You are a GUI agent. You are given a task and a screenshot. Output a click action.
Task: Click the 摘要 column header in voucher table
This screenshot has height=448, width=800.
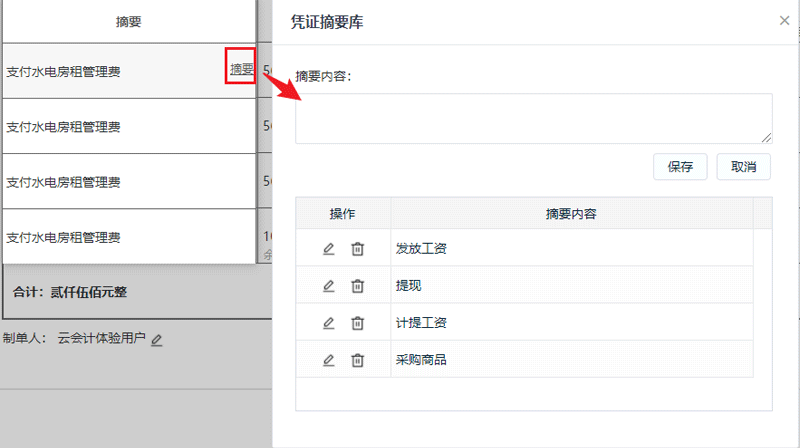[129, 21]
